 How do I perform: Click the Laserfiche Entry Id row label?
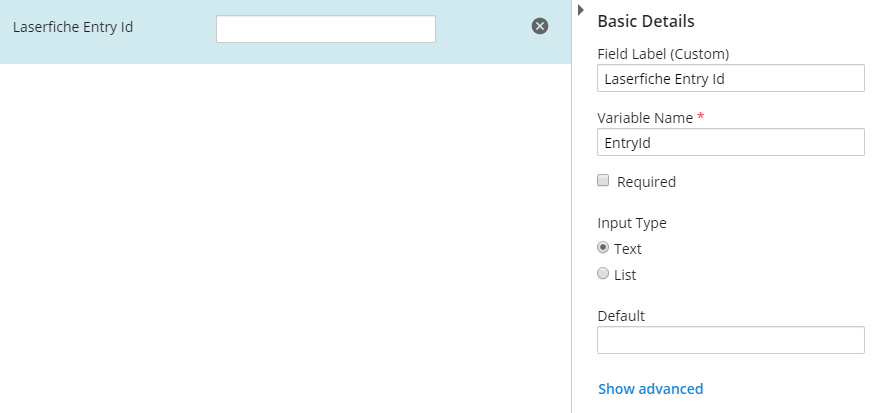tap(73, 27)
